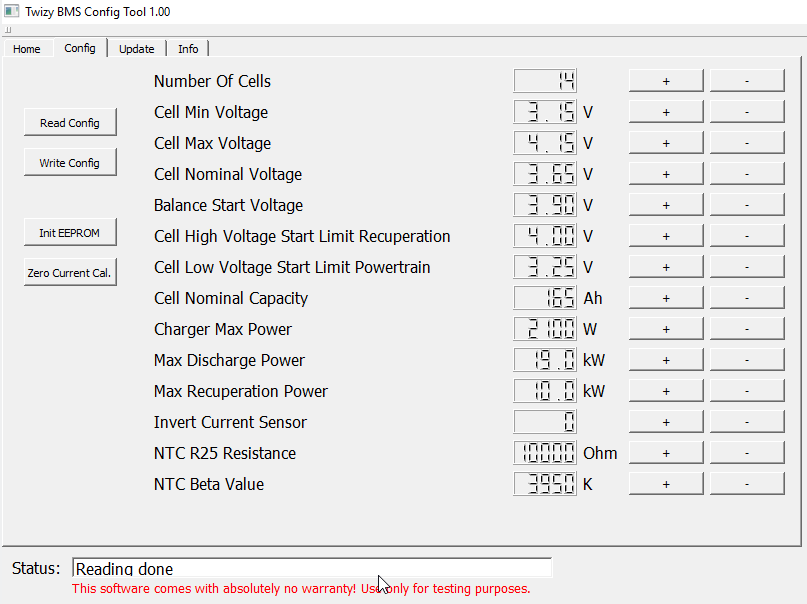Decrease Number Of Cells with minus
807x604 pixels.
pyautogui.click(x=747, y=81)
